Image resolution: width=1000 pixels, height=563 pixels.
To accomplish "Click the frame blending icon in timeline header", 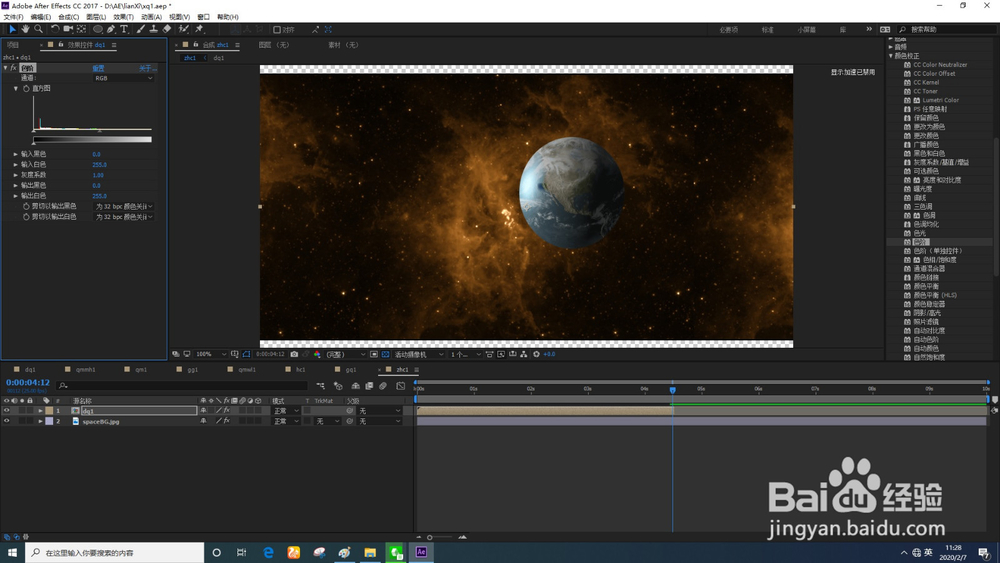I will click(x=369, y=386).
